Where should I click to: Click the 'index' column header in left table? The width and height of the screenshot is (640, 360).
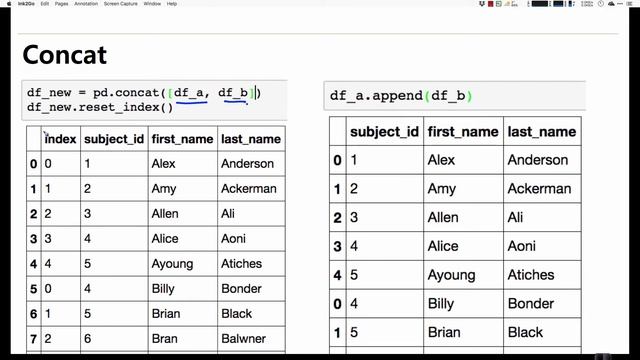60,139
